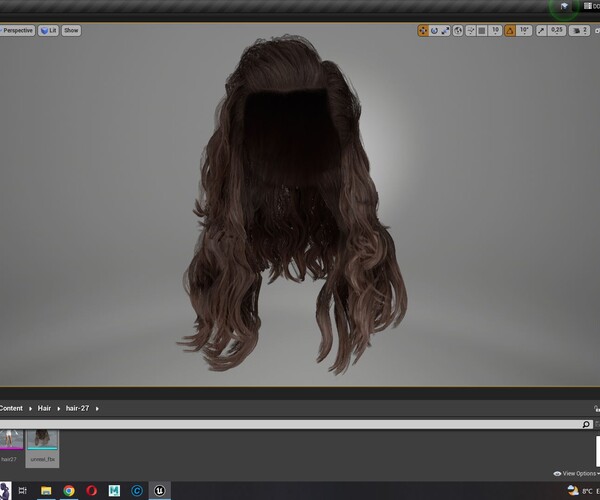Click the search magnifier icon
This screenshot has width=600, height=500.
(586, 424)
